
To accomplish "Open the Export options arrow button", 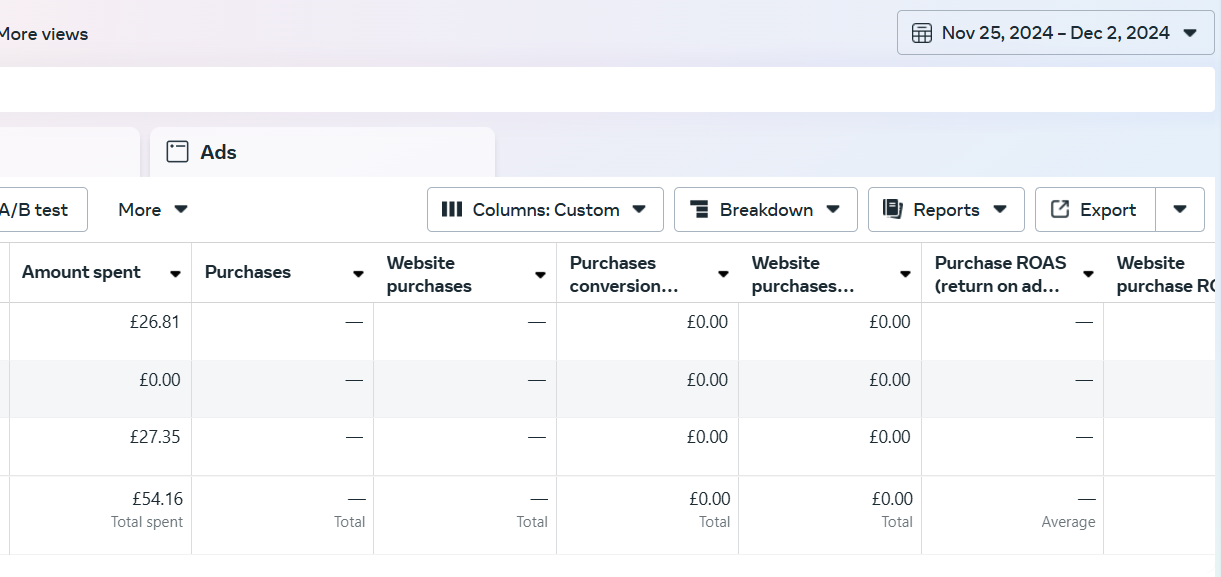I will pyautogui.click(x=1180, y=210).
